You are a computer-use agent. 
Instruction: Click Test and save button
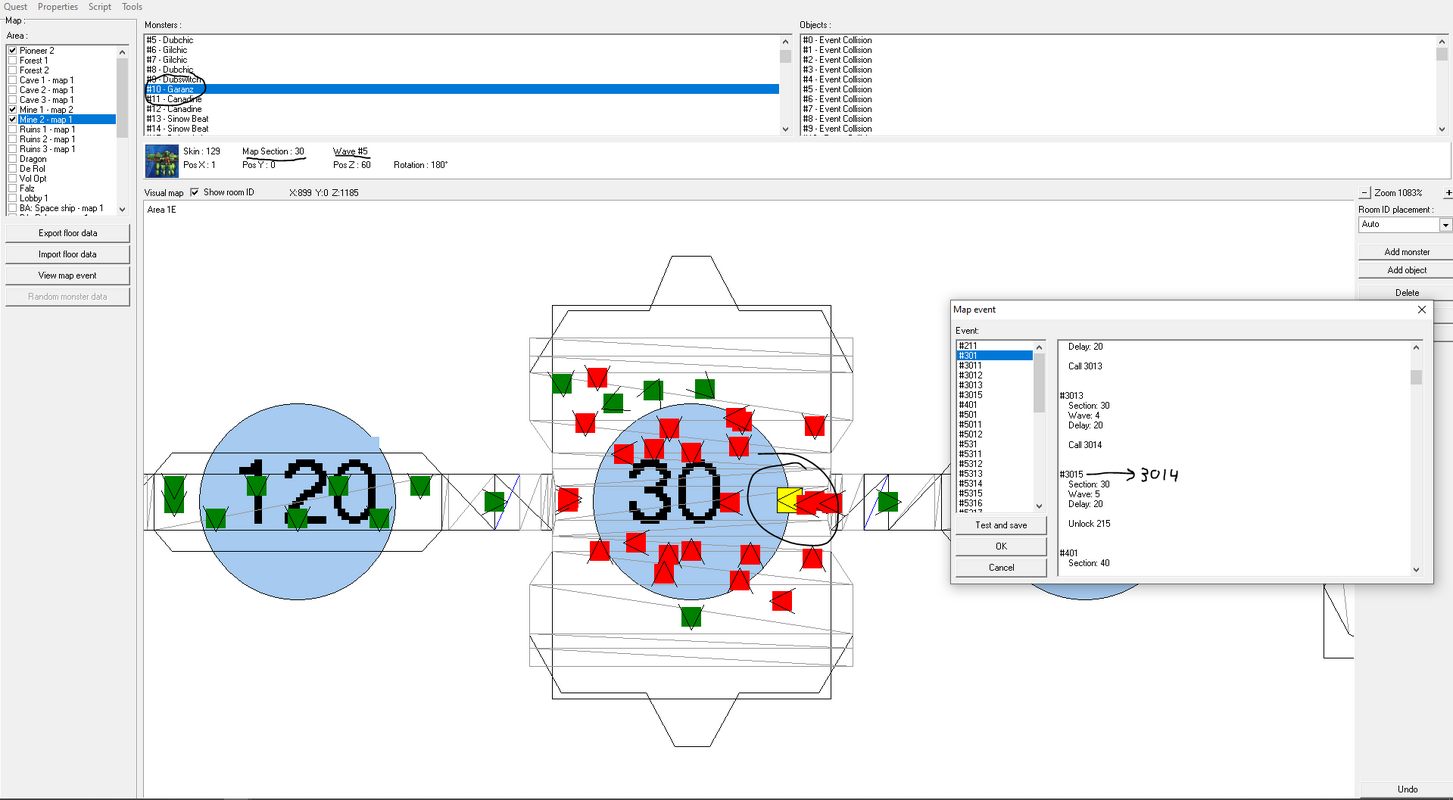coord(1001,525)
